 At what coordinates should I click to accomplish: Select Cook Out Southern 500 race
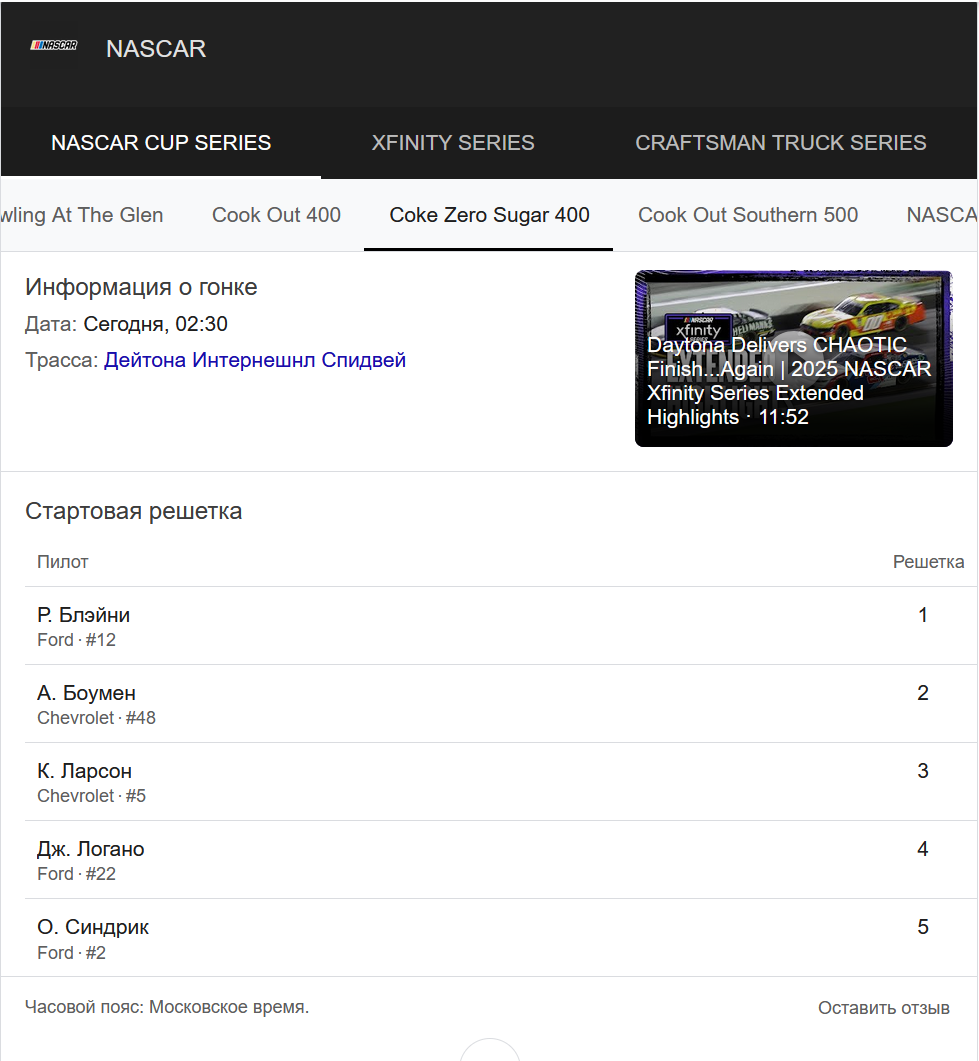click(748, 215)
